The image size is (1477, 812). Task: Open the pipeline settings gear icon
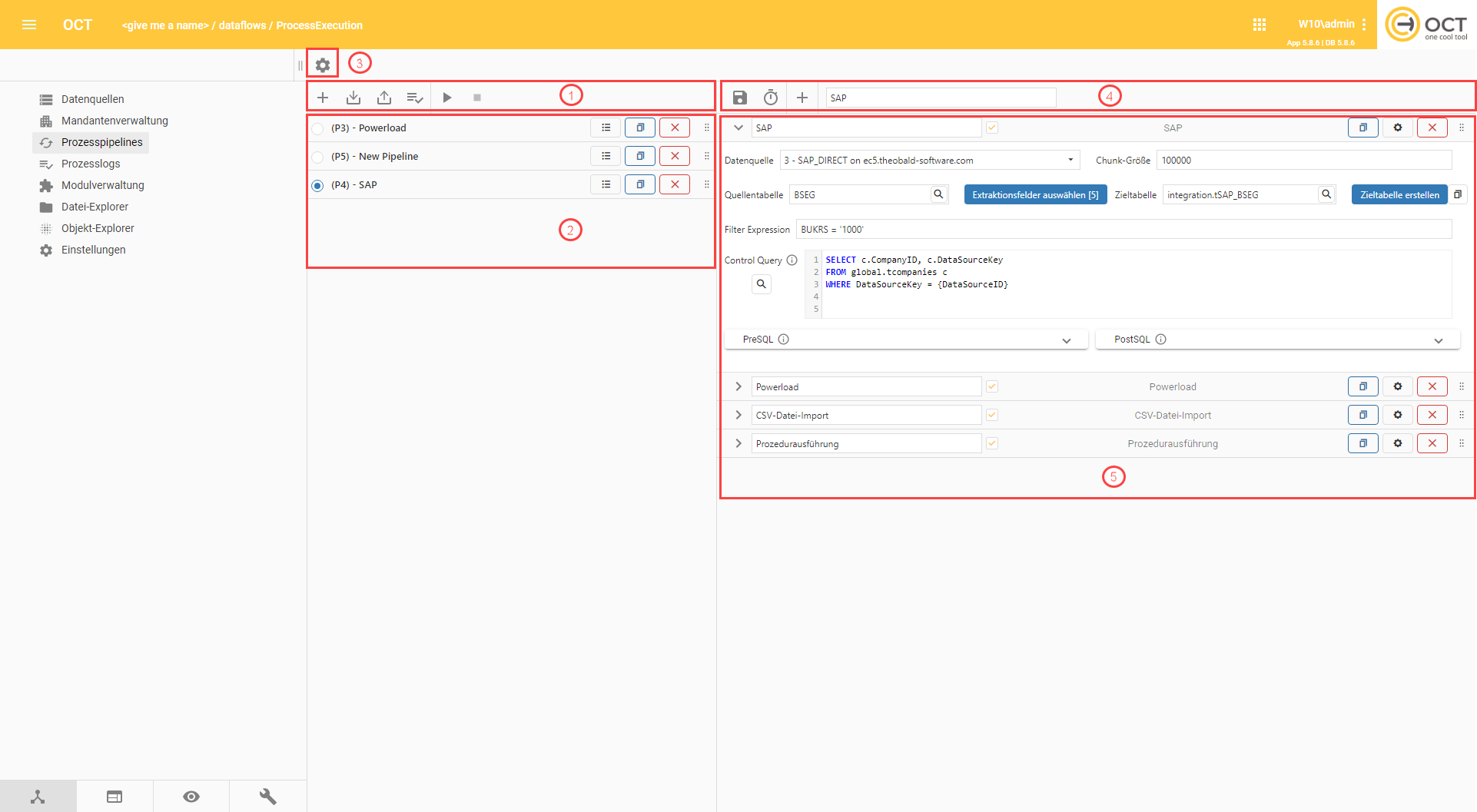[x=323, y=65]
